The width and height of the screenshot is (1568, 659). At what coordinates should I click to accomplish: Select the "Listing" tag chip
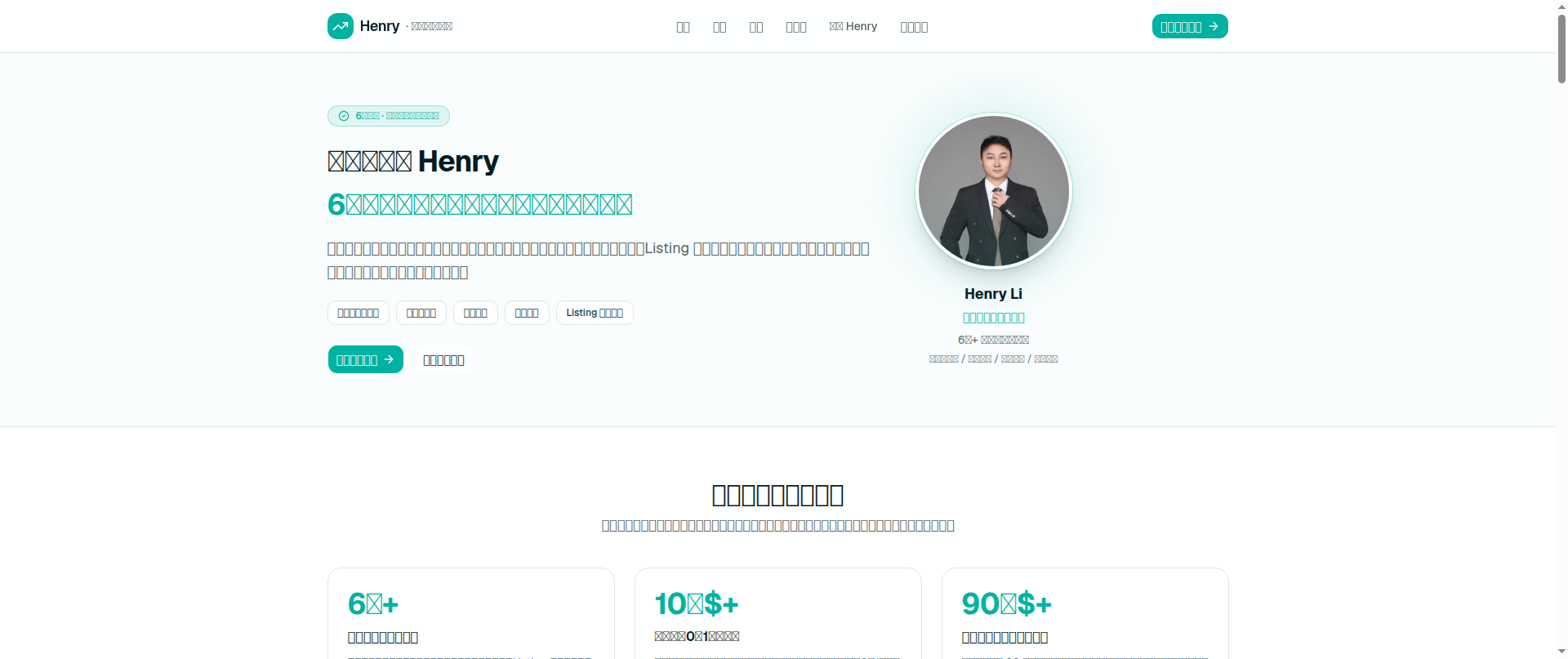click(x=595, y=313)
